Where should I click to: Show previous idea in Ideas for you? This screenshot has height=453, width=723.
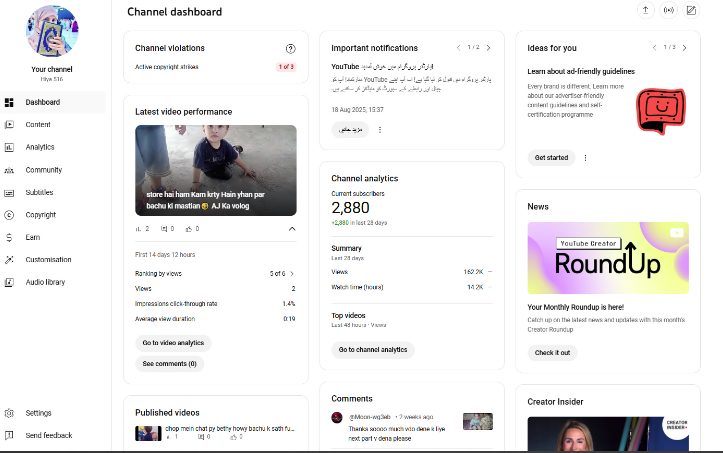pyautogui.click(x=654, y=48)
